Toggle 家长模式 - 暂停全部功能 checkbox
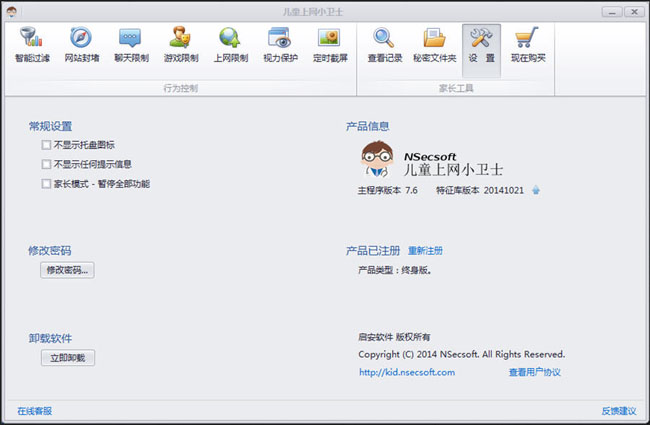 click(x=46, y=184)
